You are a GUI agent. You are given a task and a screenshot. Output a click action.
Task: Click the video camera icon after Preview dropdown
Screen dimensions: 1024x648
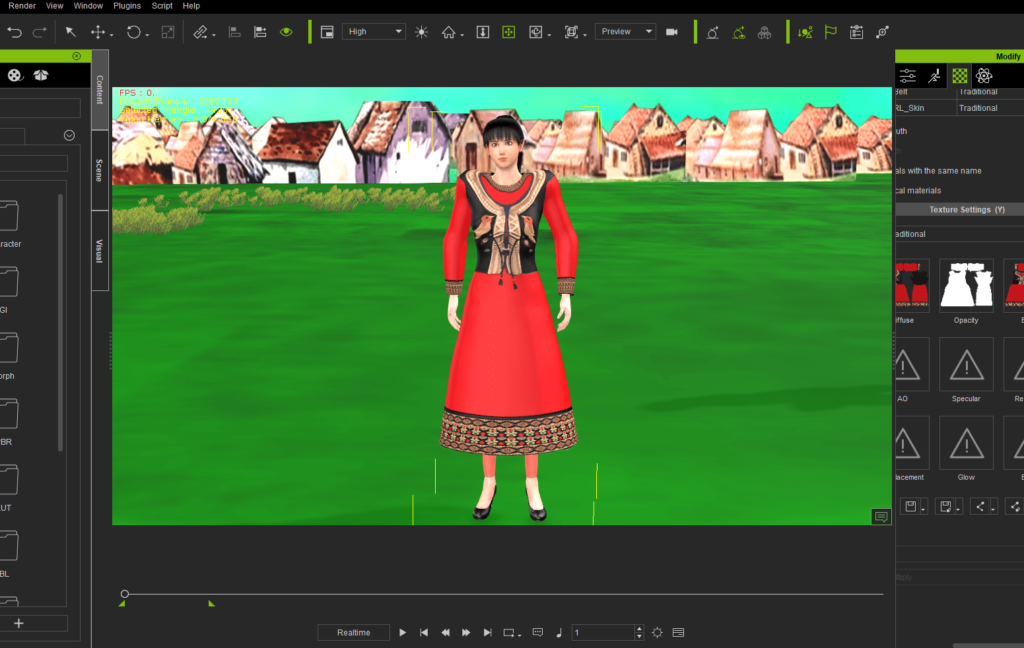(x=673, y=31)
